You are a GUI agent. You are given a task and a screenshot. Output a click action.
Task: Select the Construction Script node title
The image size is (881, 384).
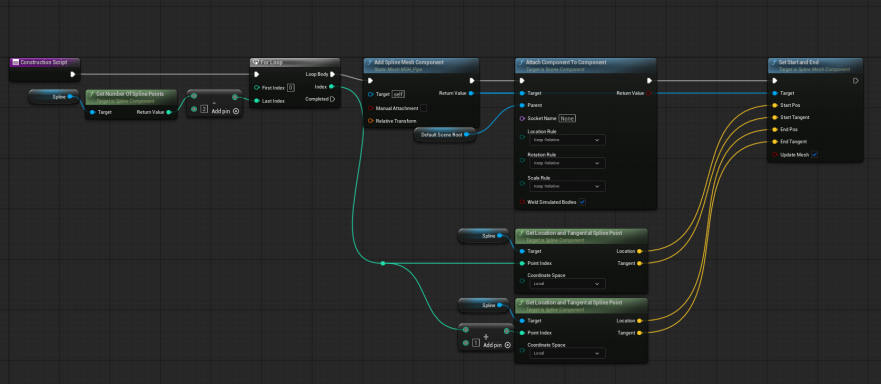tap(44, 62)
